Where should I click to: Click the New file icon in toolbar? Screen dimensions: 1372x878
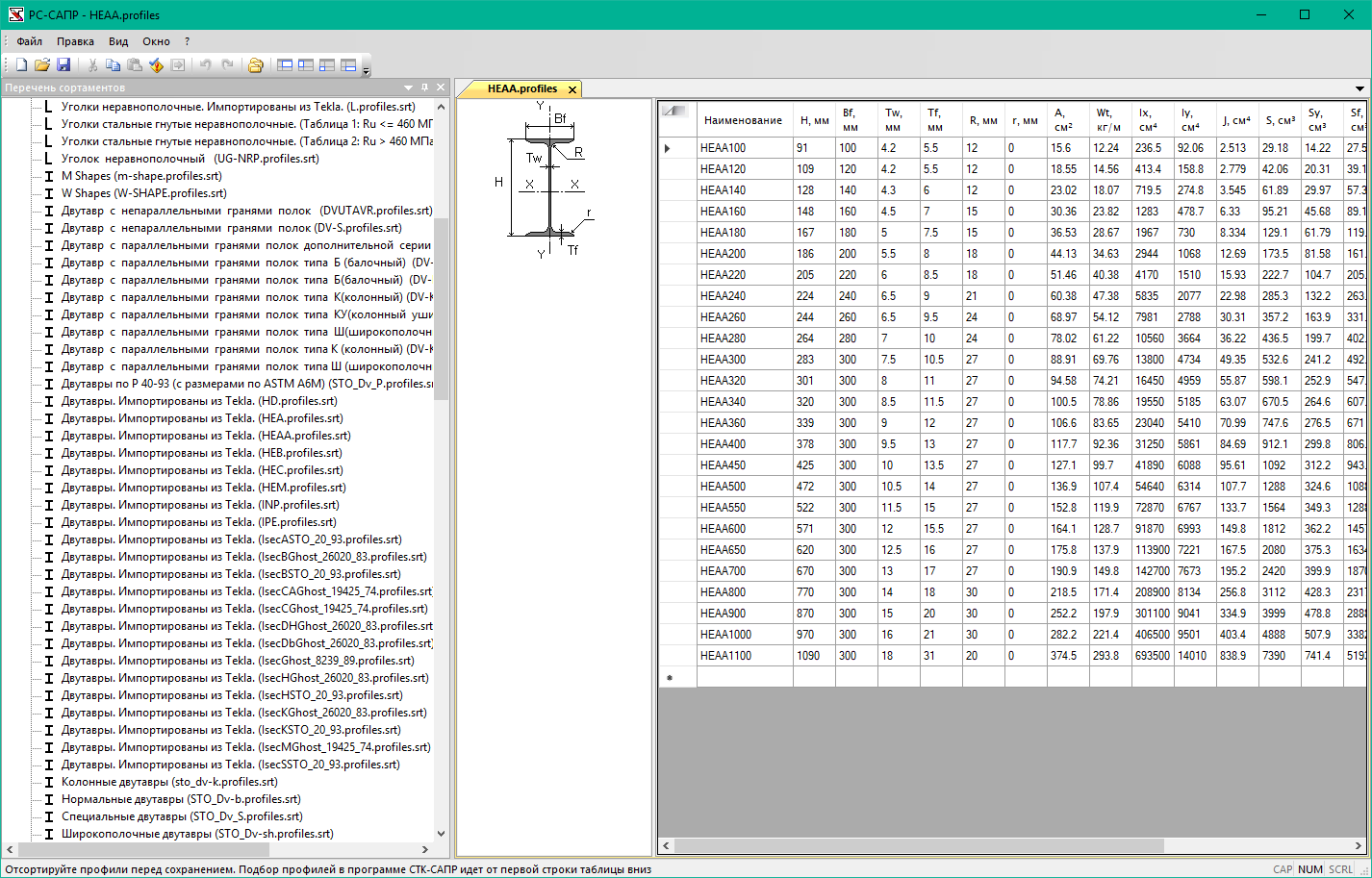tap(21, 65)
